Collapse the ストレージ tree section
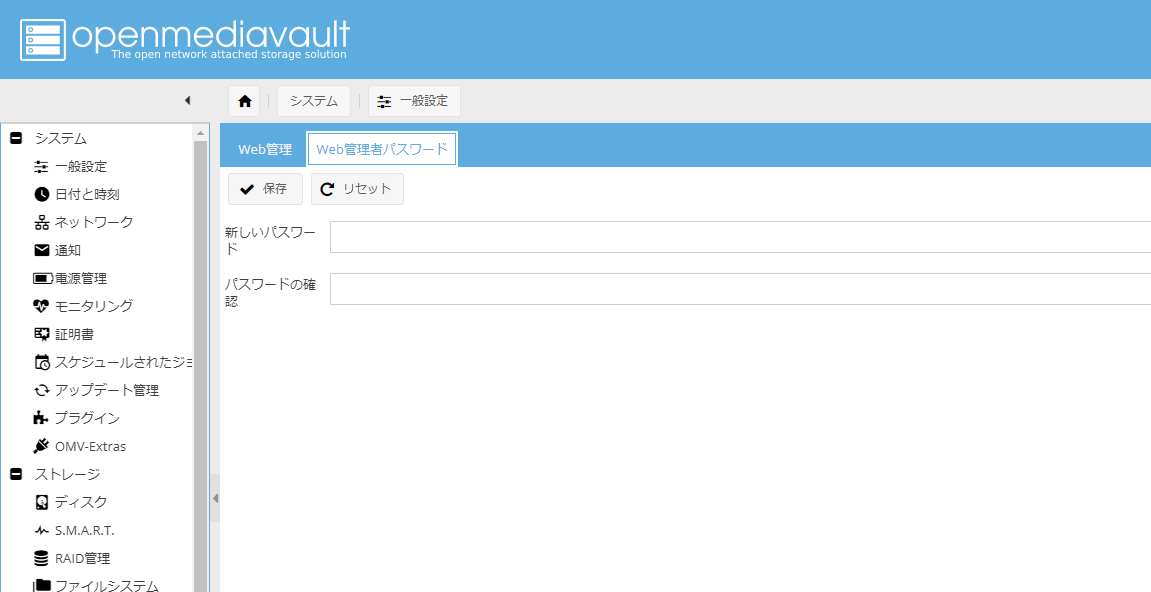The image size is (1151, 592). click(16, 474)
